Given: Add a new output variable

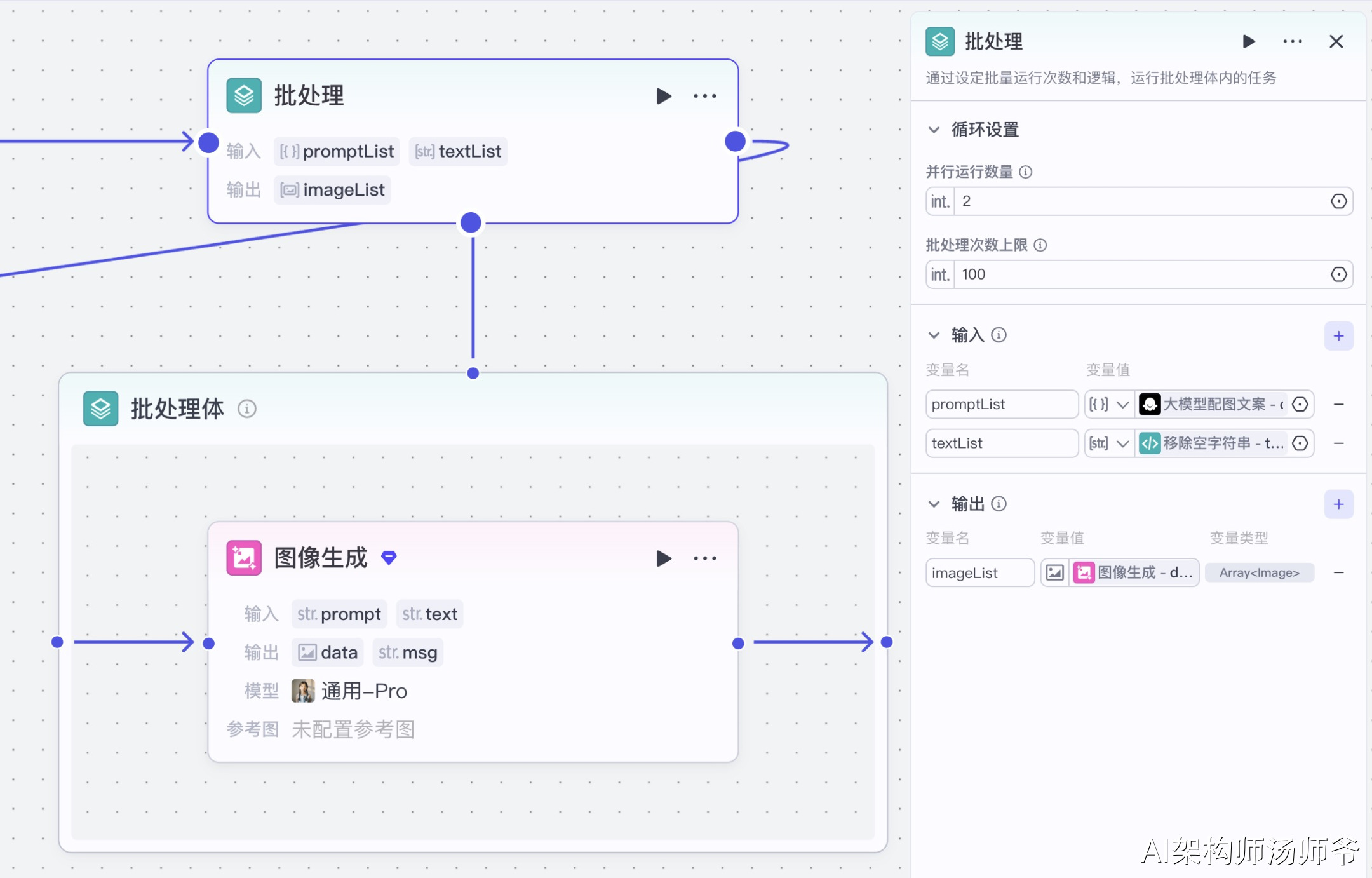Looking at the screenshot, I should coord(1338,504).
